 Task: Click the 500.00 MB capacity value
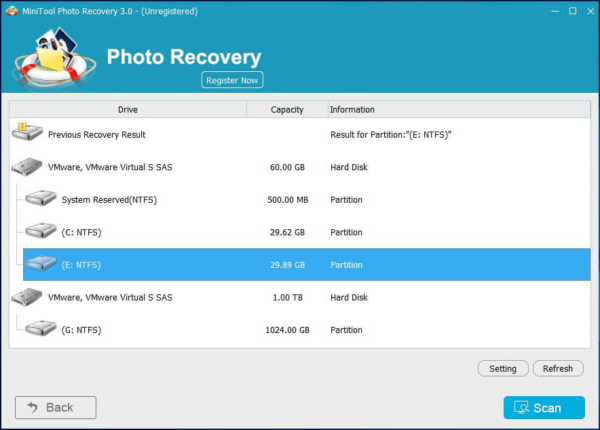287,200
